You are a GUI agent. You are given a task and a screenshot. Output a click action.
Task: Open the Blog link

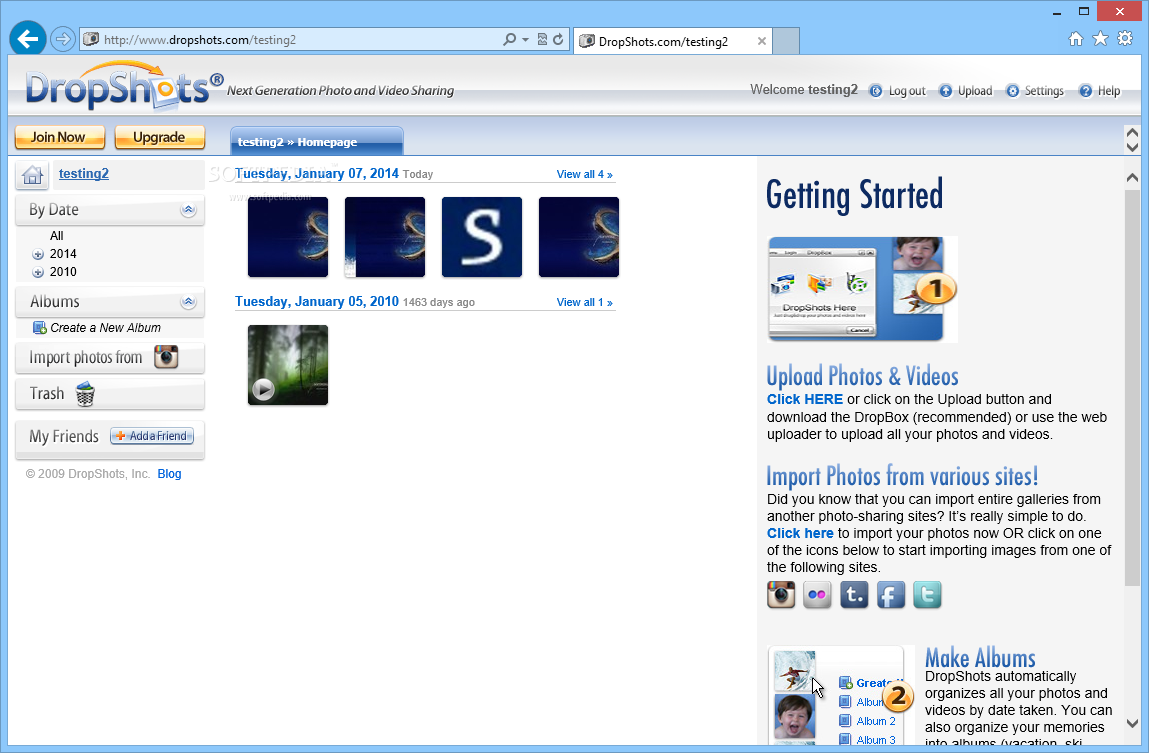click(169, 474)
